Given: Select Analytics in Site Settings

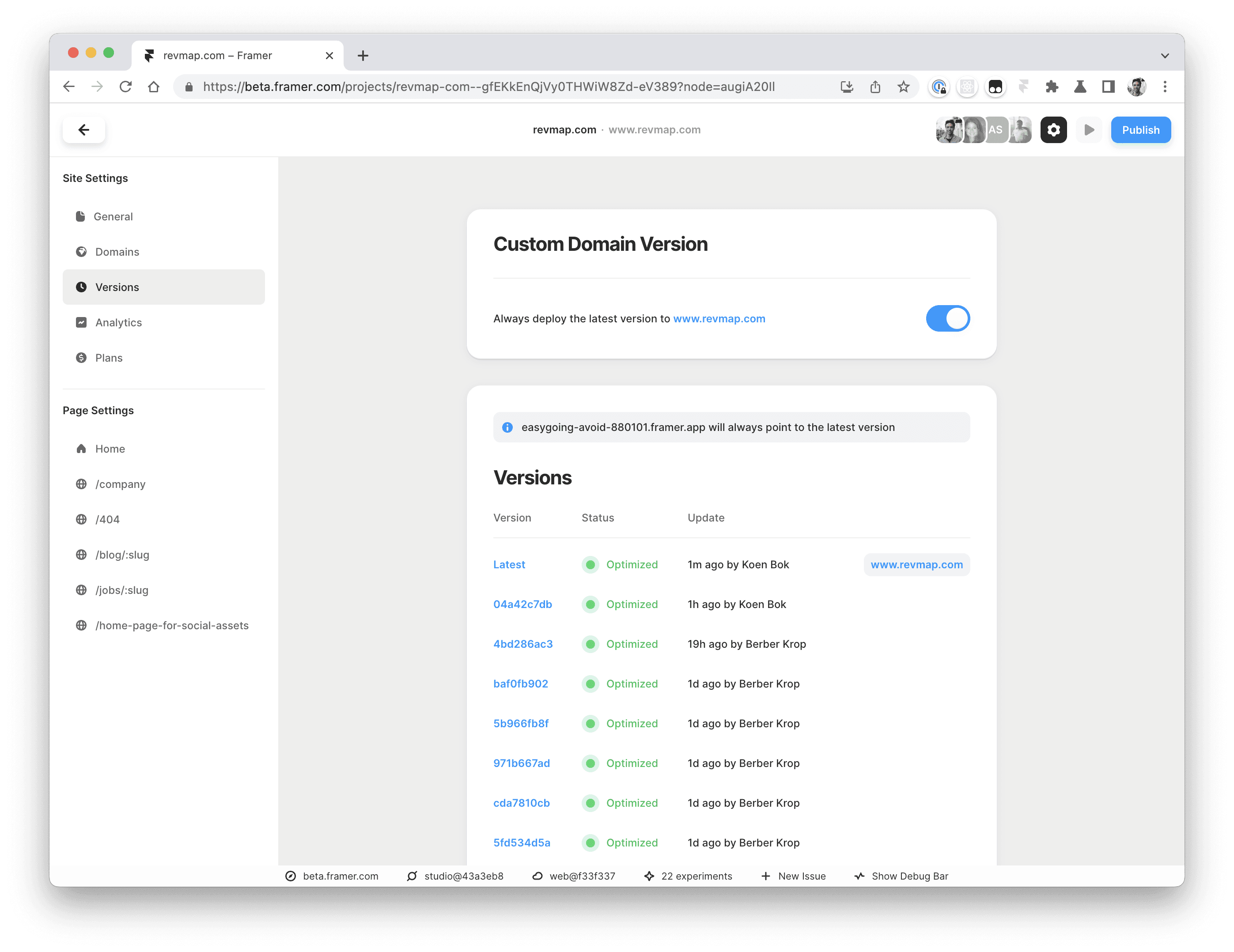Looking at the screenshot, I should [118, 323].
